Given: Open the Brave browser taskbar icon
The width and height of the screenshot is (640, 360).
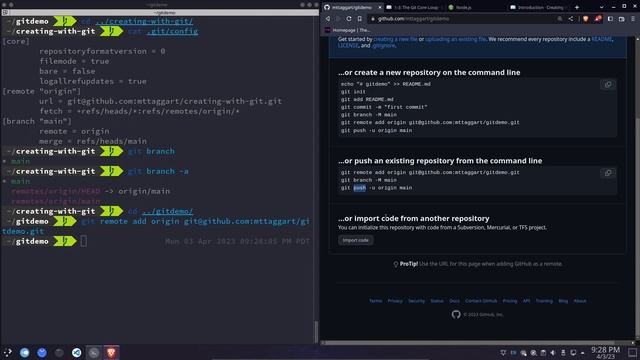Looking at the screenshot, I should pyautogui.click(x=111, y=353).
